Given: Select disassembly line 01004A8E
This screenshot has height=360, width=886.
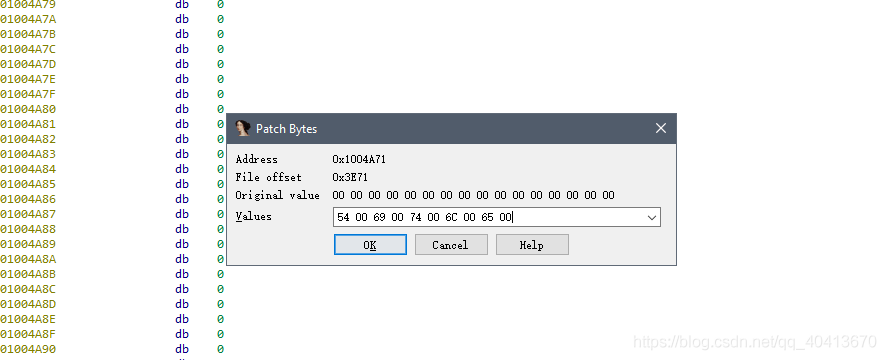Looking at the screenshot, I should [x=112, y=319].
